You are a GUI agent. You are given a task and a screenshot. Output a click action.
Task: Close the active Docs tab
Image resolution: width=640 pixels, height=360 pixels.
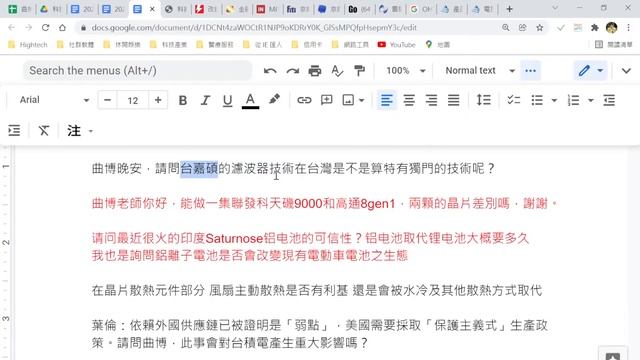(x=152, y=9)
